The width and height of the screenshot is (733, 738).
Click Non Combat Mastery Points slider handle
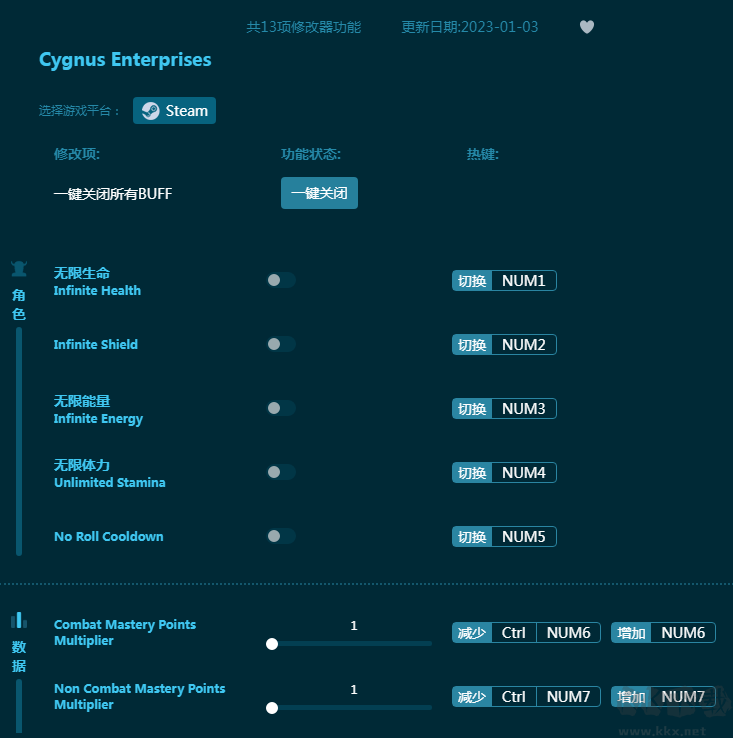pyautogui.click(x=272, y=708)
